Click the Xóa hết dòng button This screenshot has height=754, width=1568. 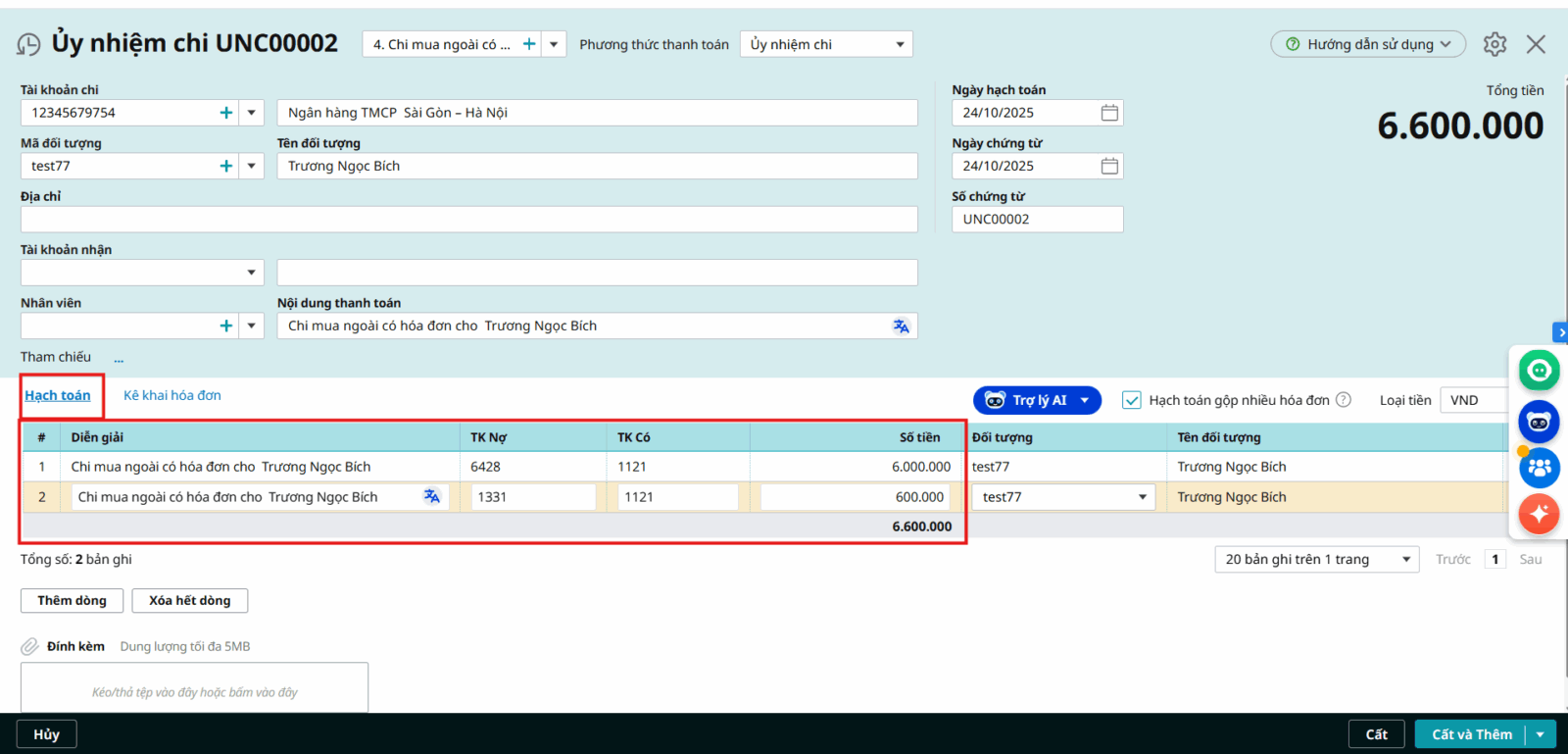pyautogui.click(x=189, y=601)
